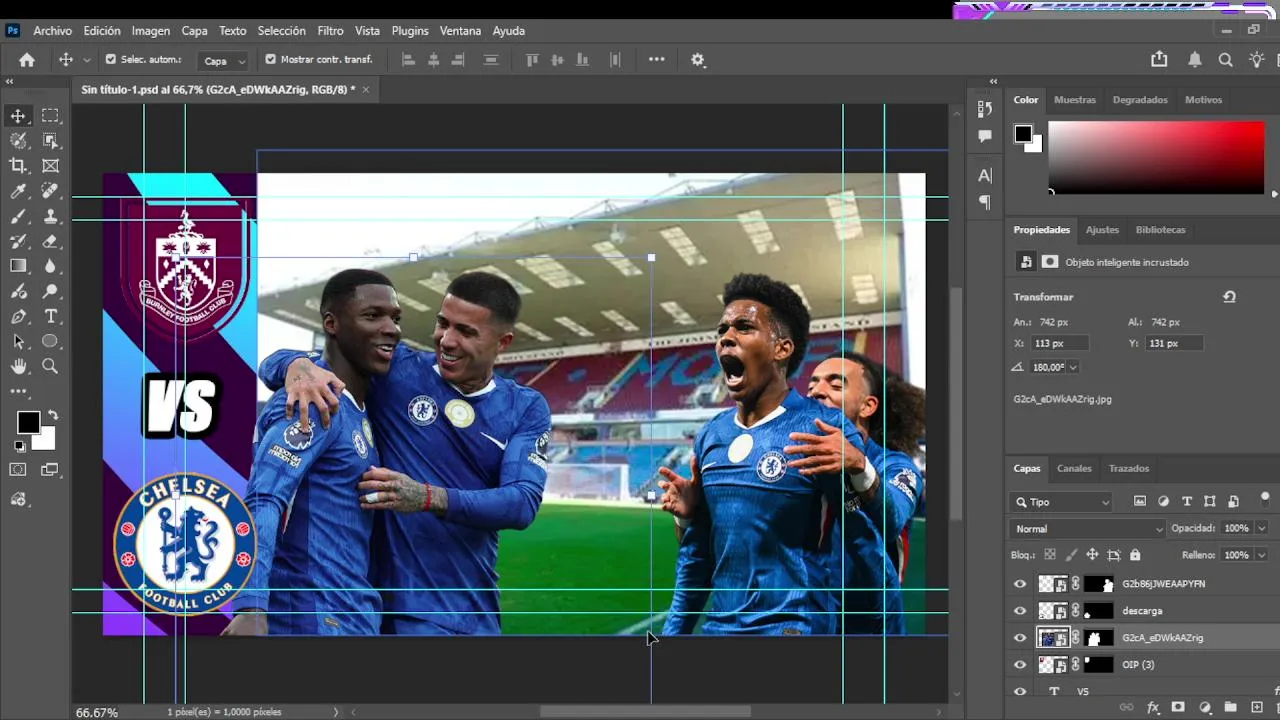Open settings gear in options bar
Screen dimensions: 1280x720
698,60
